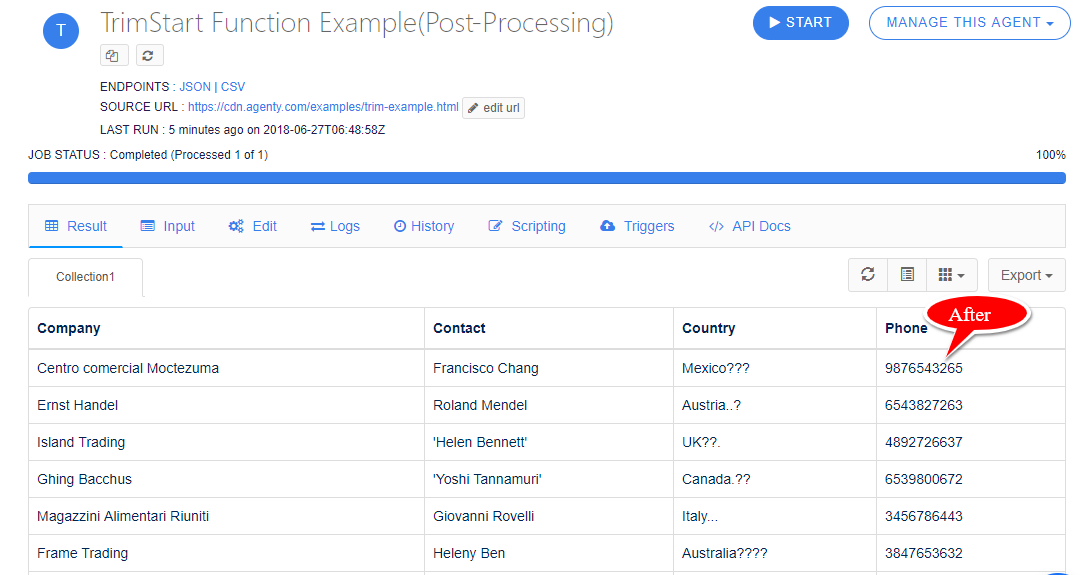Image resolution: width=1091 pixels, height=575 pixels.
Task: Open the Manage This Agent dropdown
Action: [x=969, y=23]
